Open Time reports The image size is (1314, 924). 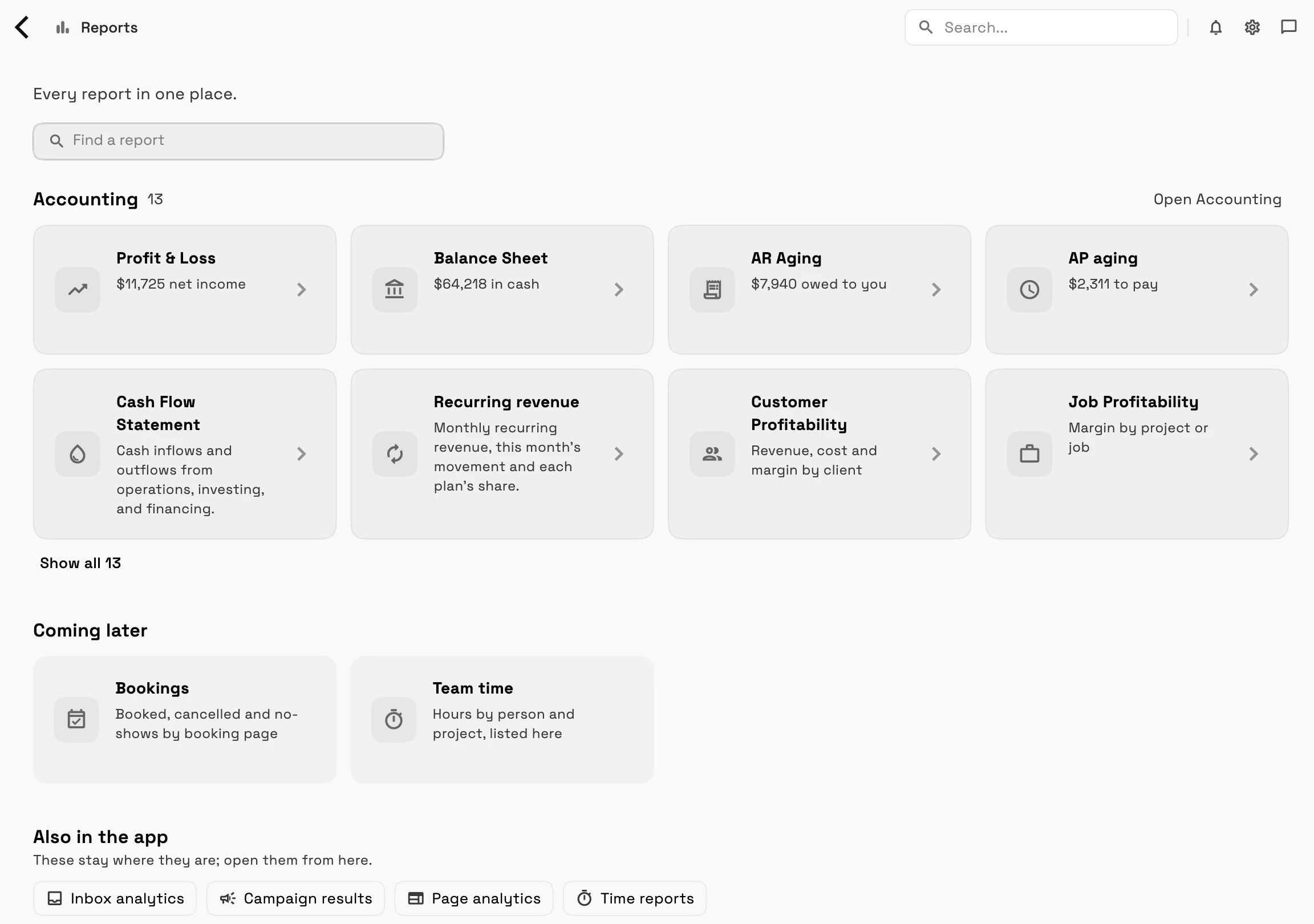point(635,898)
